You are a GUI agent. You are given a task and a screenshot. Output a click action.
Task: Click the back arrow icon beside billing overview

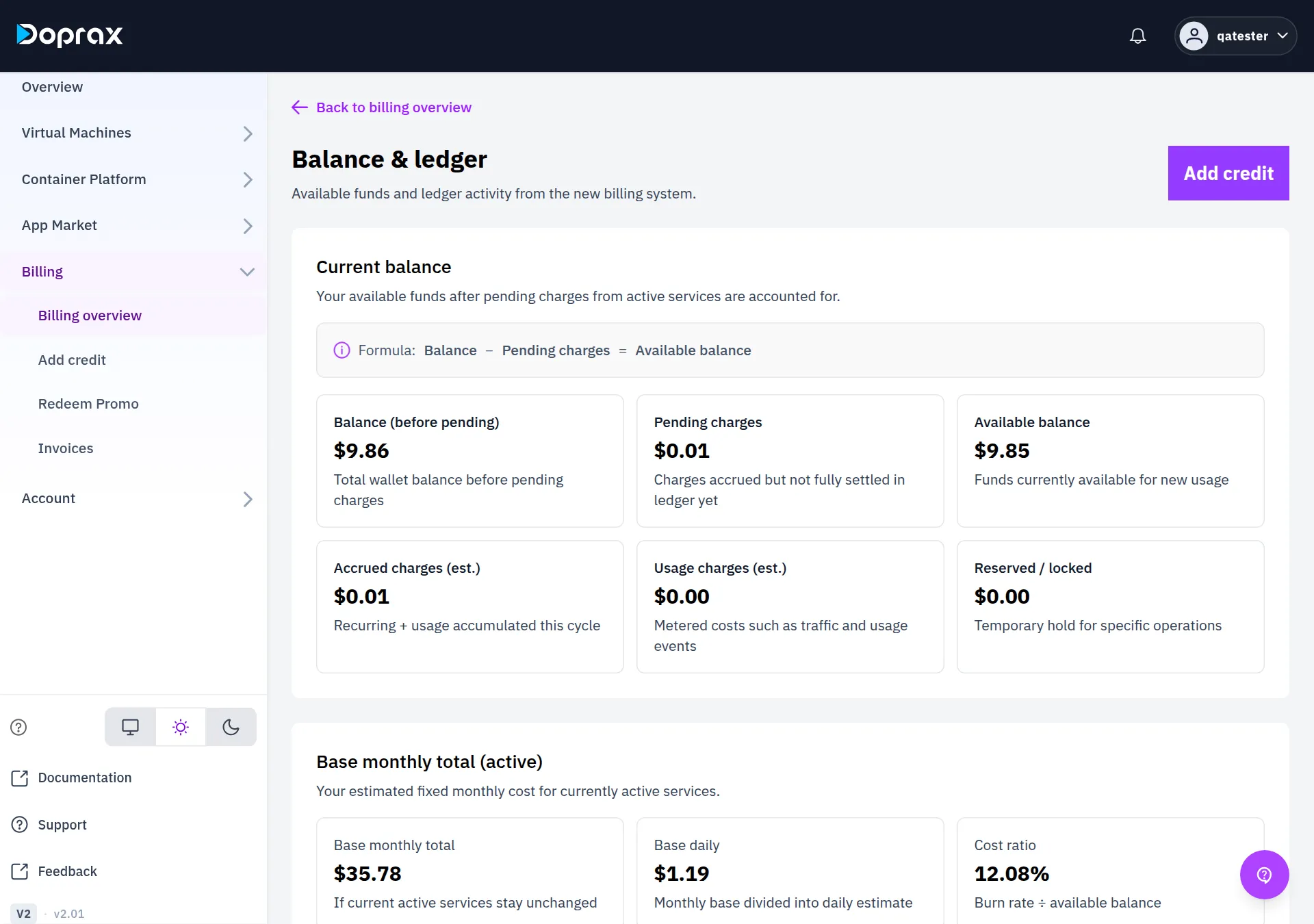[x=300, y=107]
